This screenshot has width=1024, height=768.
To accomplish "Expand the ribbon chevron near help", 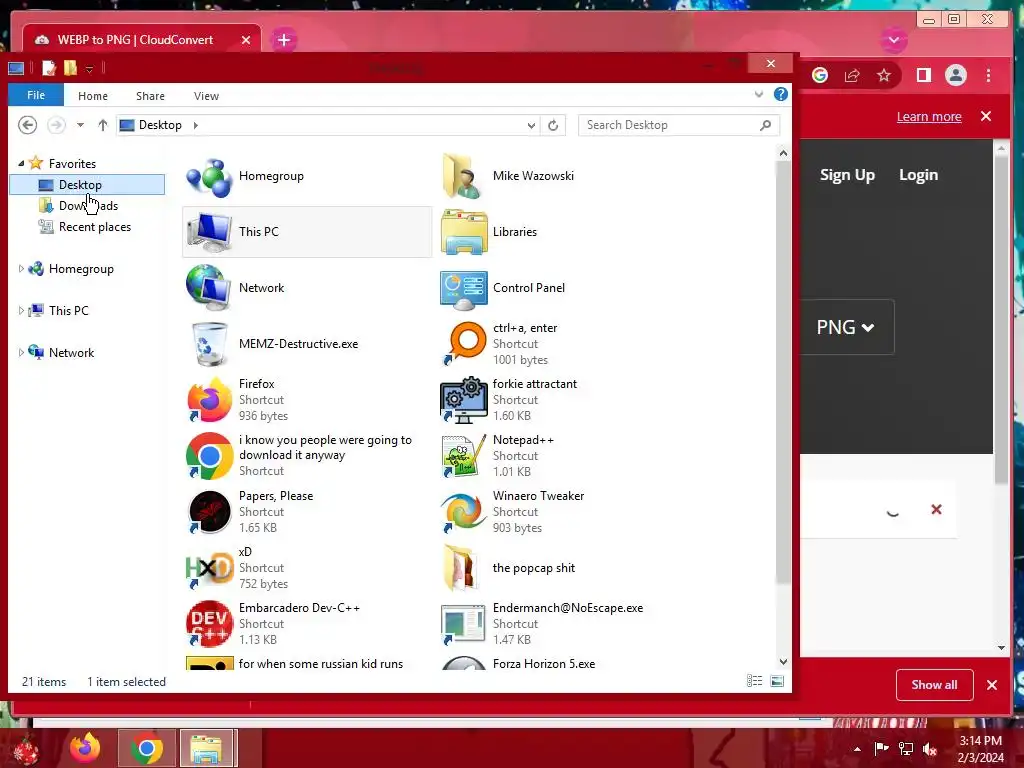I will [758, 95].
